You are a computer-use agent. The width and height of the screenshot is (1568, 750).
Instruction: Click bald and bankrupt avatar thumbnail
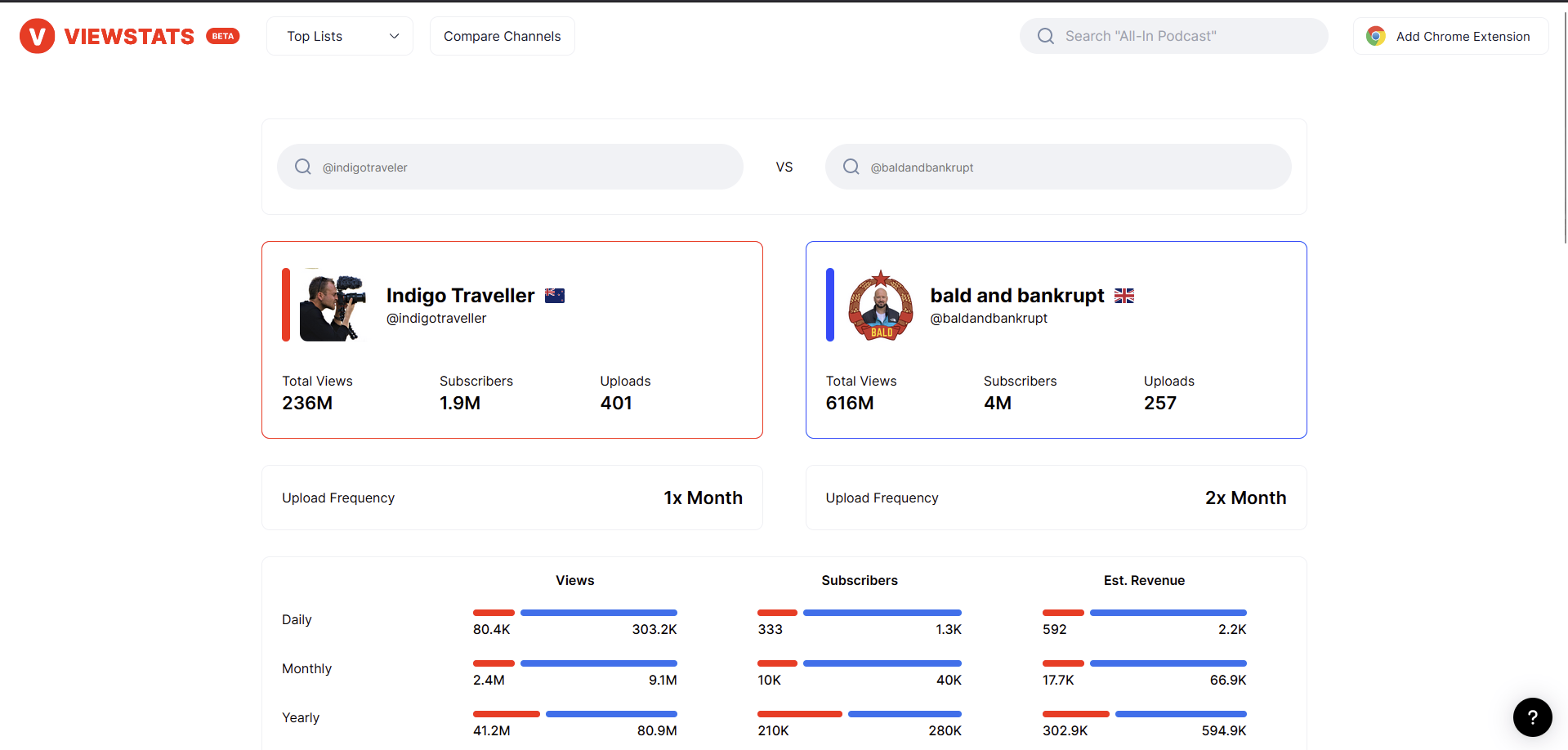(881, 305)
